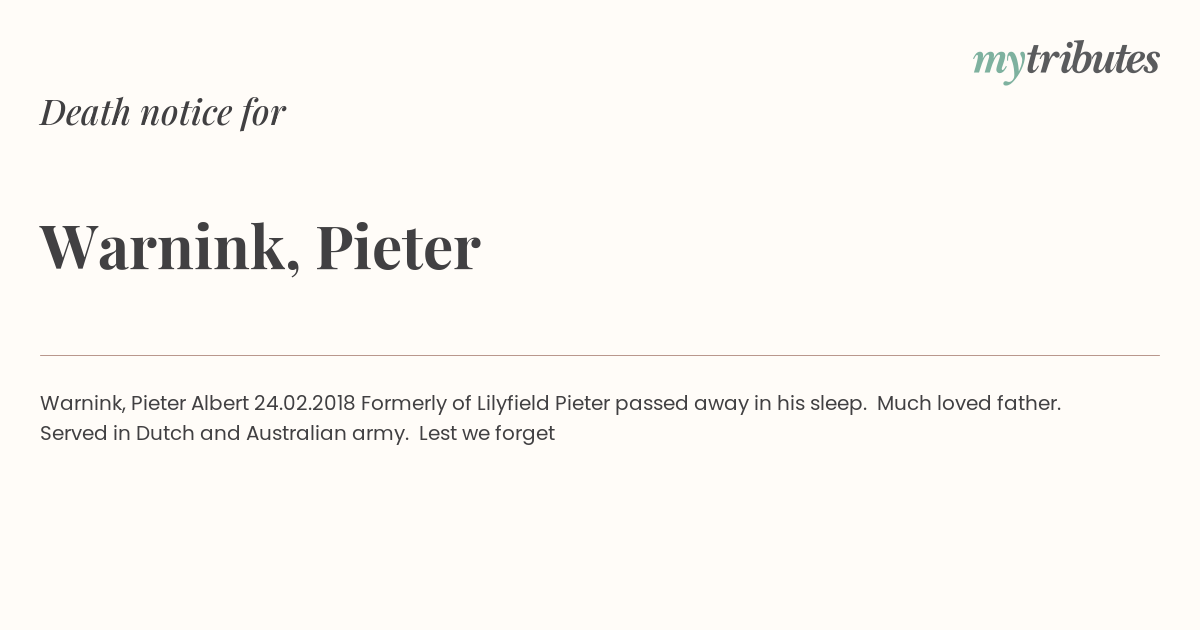Click the word "Australian" in the notice
1200x630 pixels.
tap(295, 433)
